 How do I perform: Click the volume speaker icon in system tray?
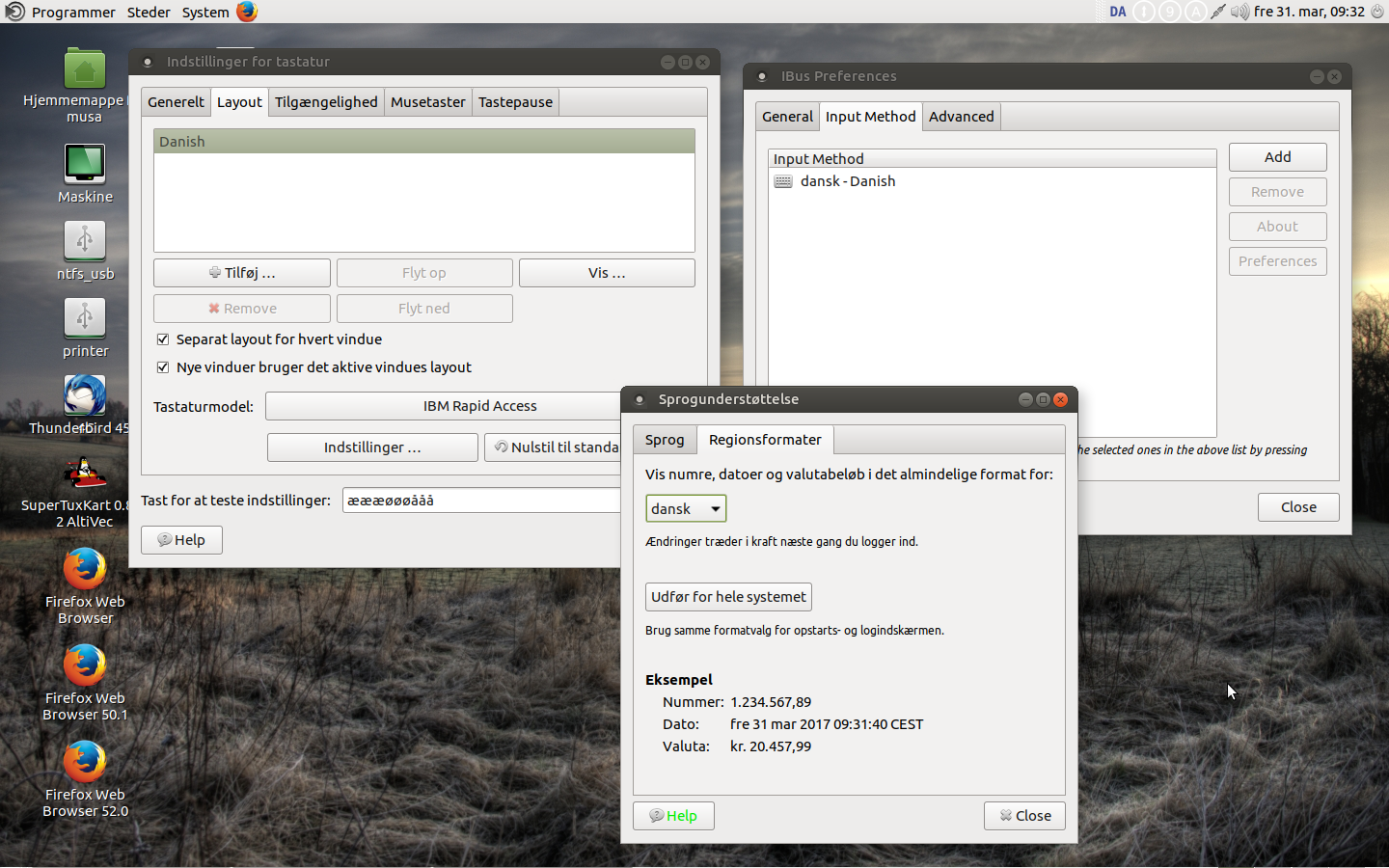coord(1239,12)
